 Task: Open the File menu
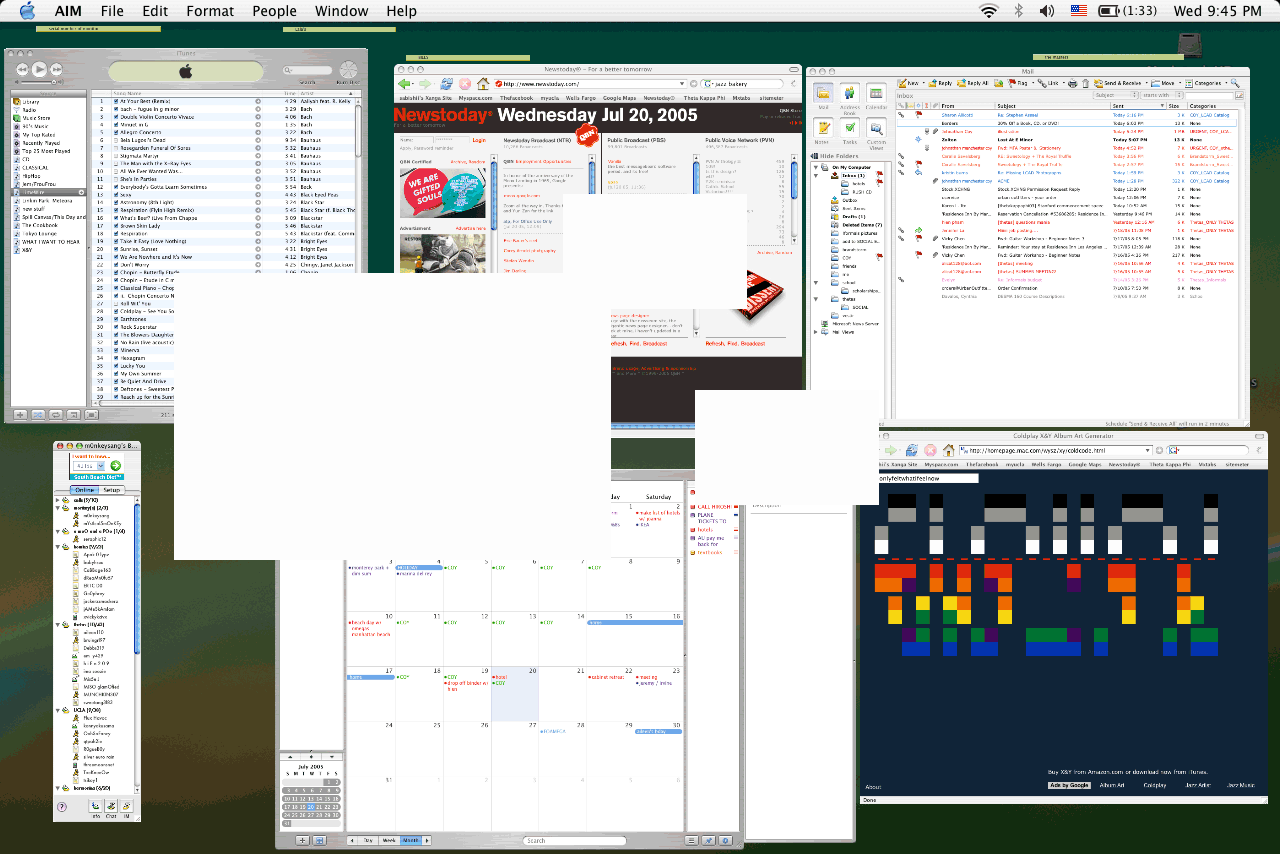[112, 11]
